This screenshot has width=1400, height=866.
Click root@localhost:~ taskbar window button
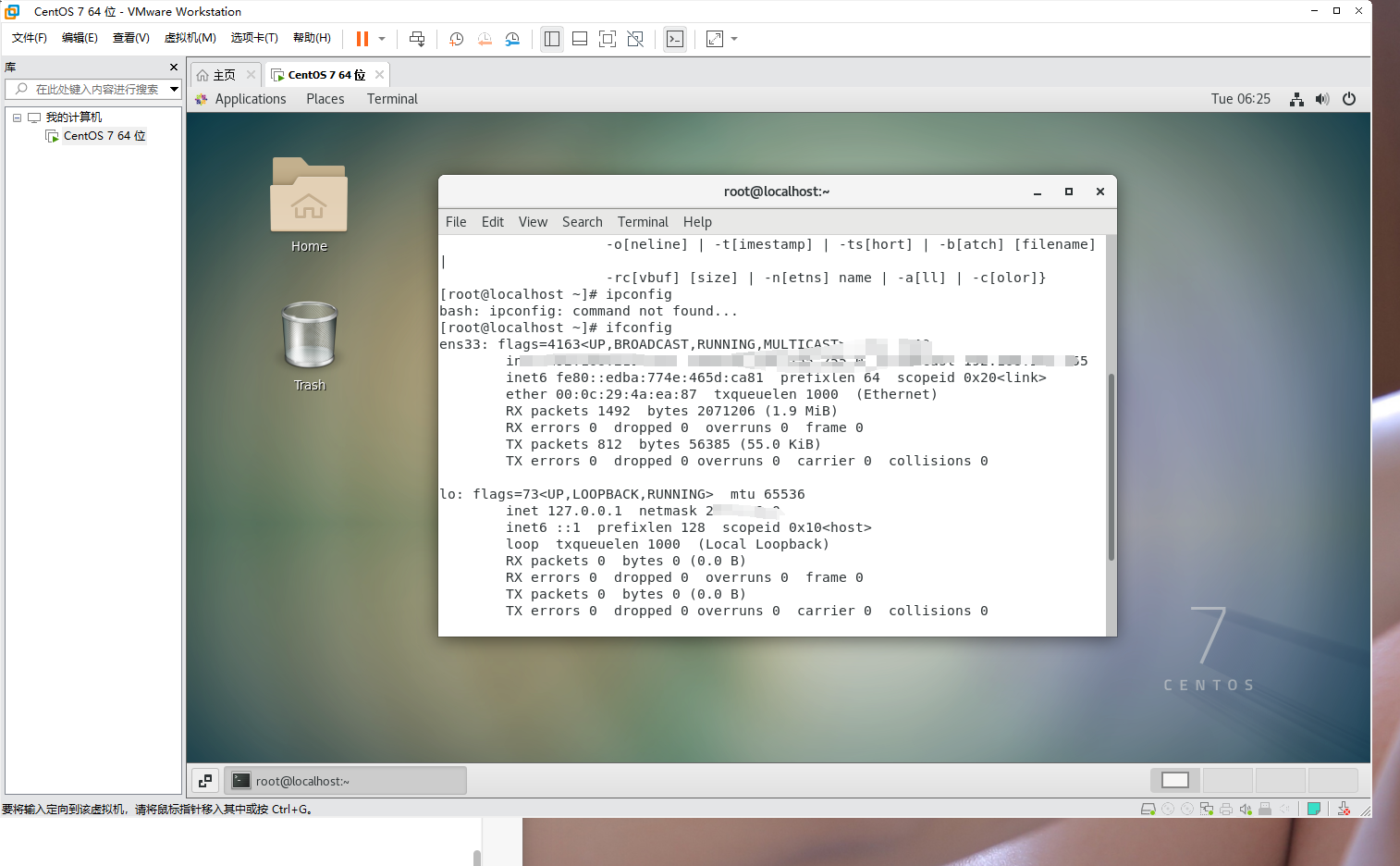[x=345, y=781]
